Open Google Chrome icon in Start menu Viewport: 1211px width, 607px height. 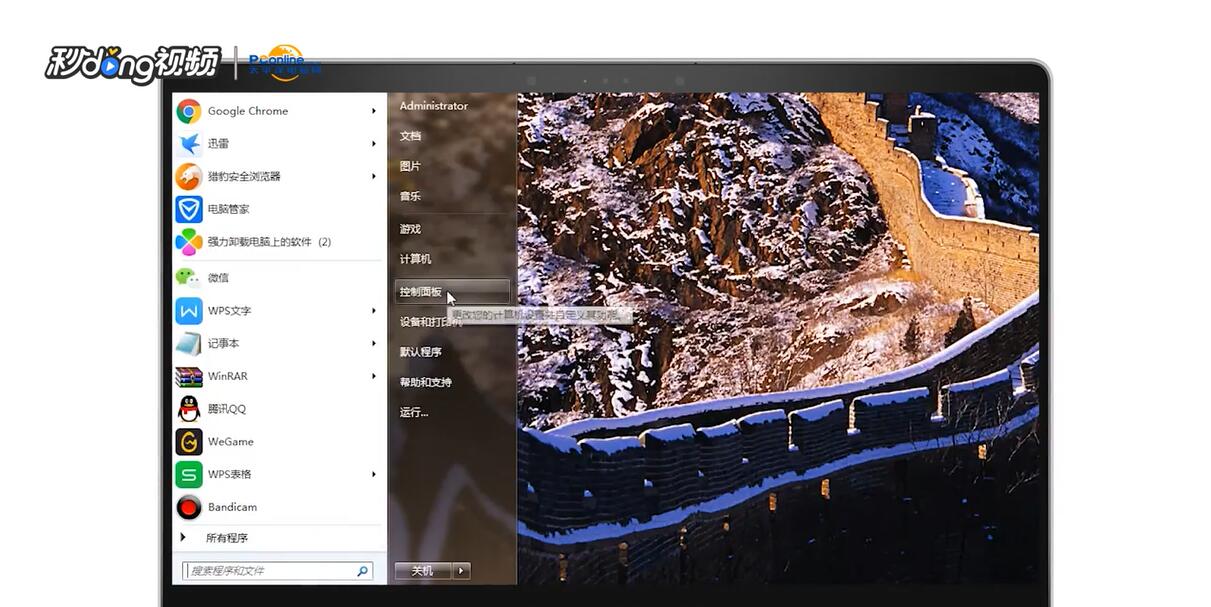(189, 111)
